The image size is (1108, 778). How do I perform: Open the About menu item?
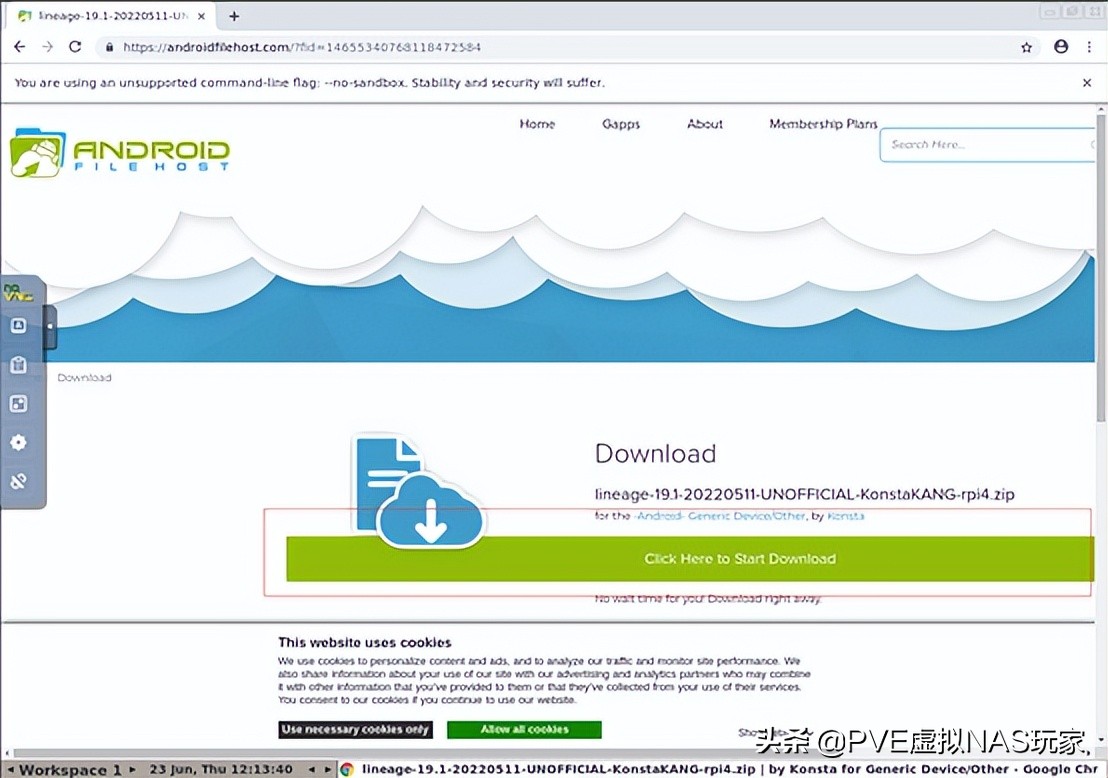(x=705, y=124)
